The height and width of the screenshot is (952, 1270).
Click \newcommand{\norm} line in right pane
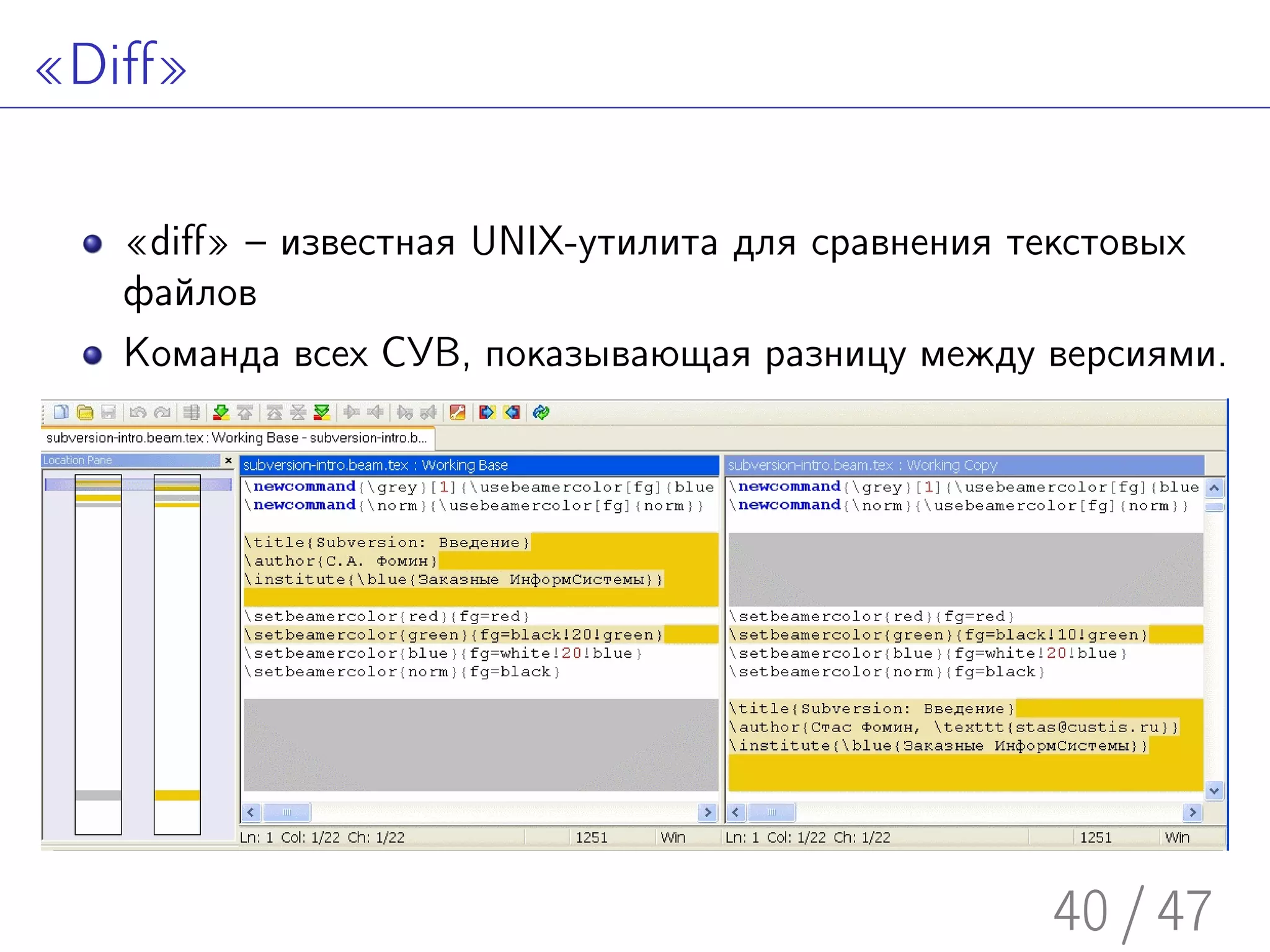coord(959,506)
